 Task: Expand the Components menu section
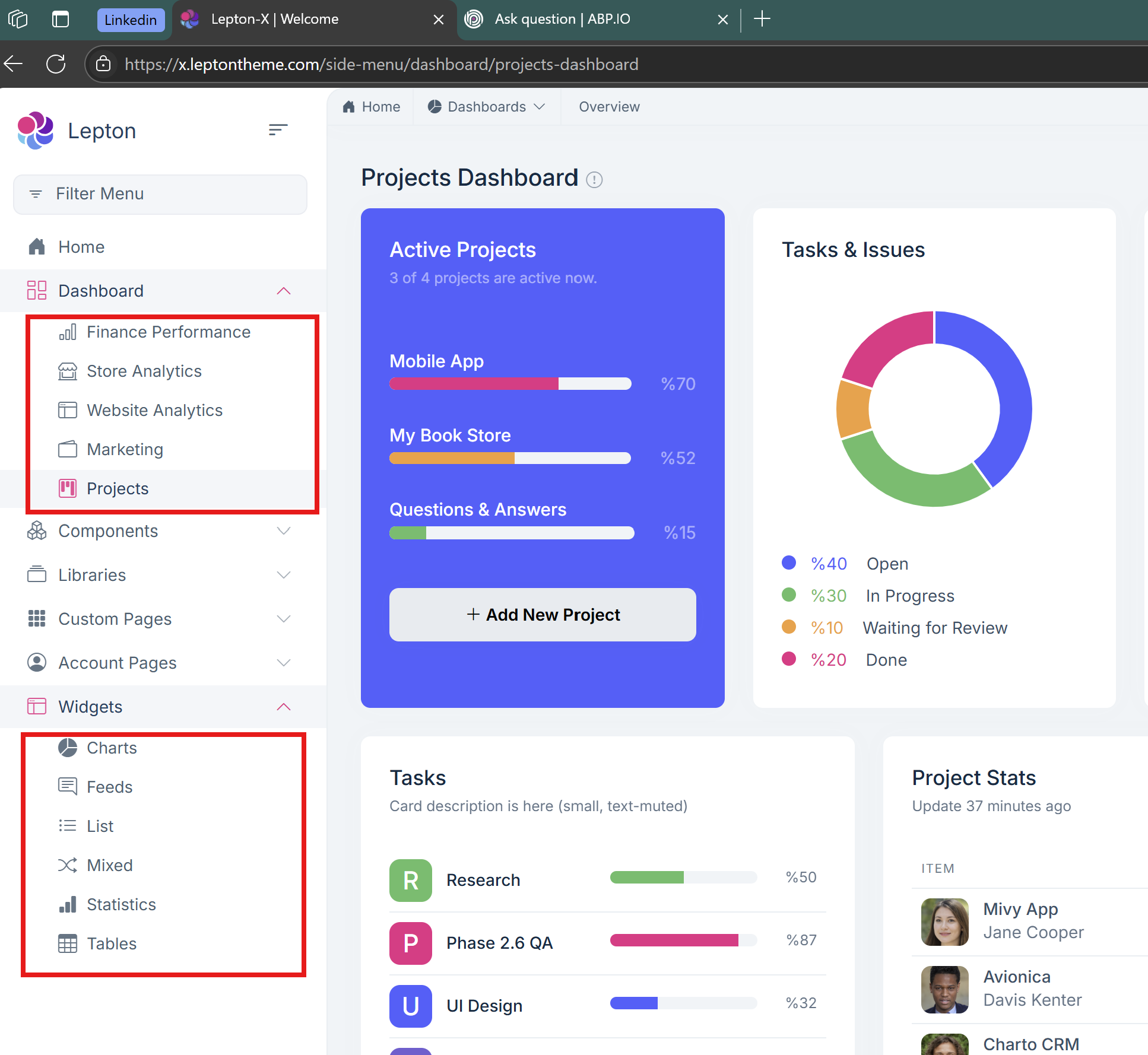pyautogui.click(x=284, y=530)
